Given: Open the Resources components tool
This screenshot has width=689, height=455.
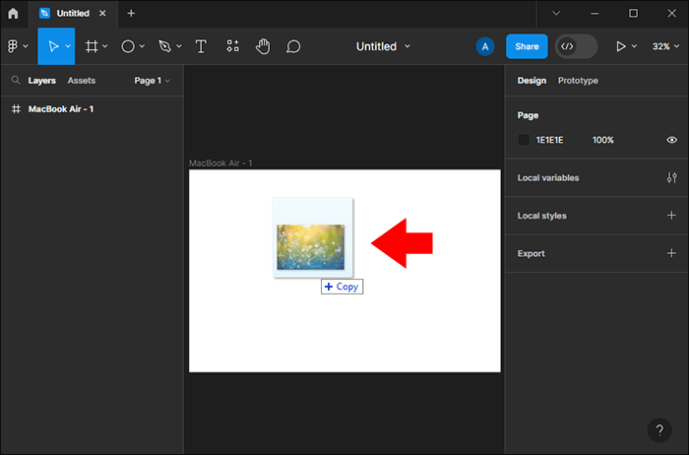Looking at the screenshot, I should (x=232, y=46).
